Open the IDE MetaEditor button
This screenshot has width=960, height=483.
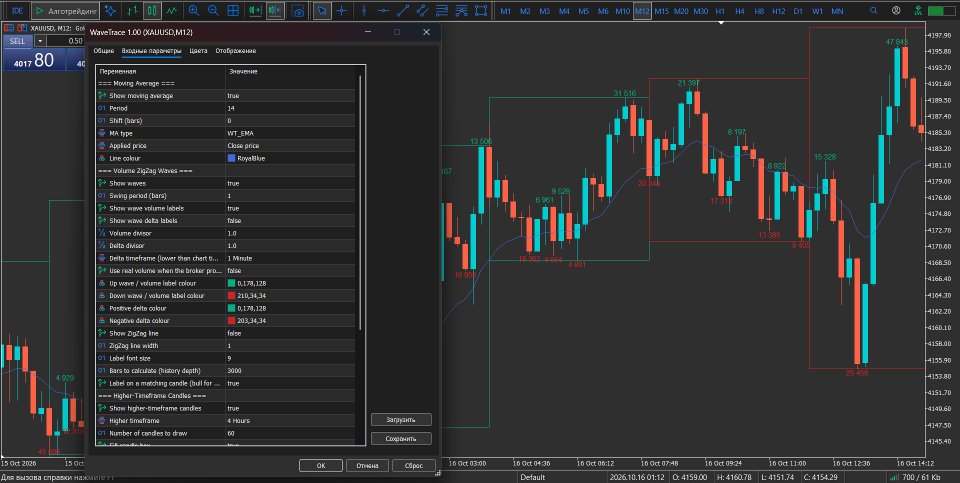[18, 10]
